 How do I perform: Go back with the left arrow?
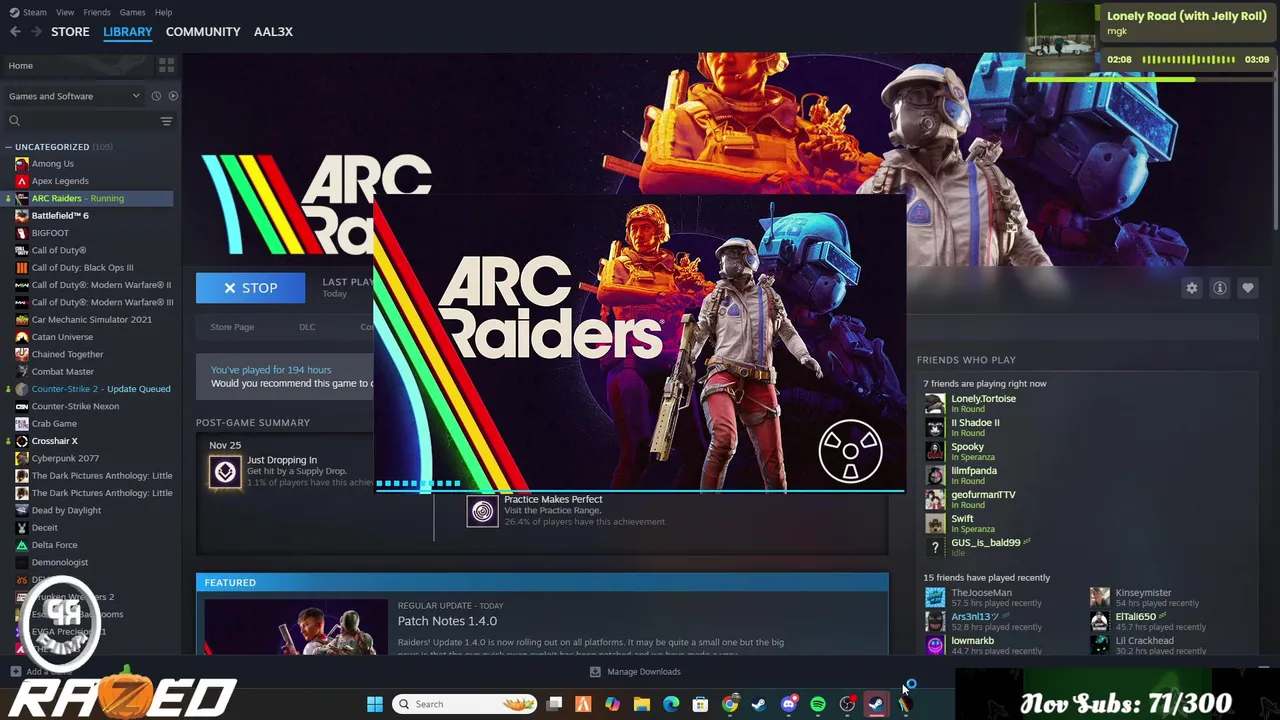[15, 32]
